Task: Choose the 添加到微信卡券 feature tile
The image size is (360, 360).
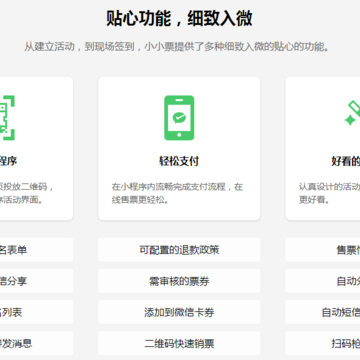Action: pyautogui.click(x=179, y=312)
